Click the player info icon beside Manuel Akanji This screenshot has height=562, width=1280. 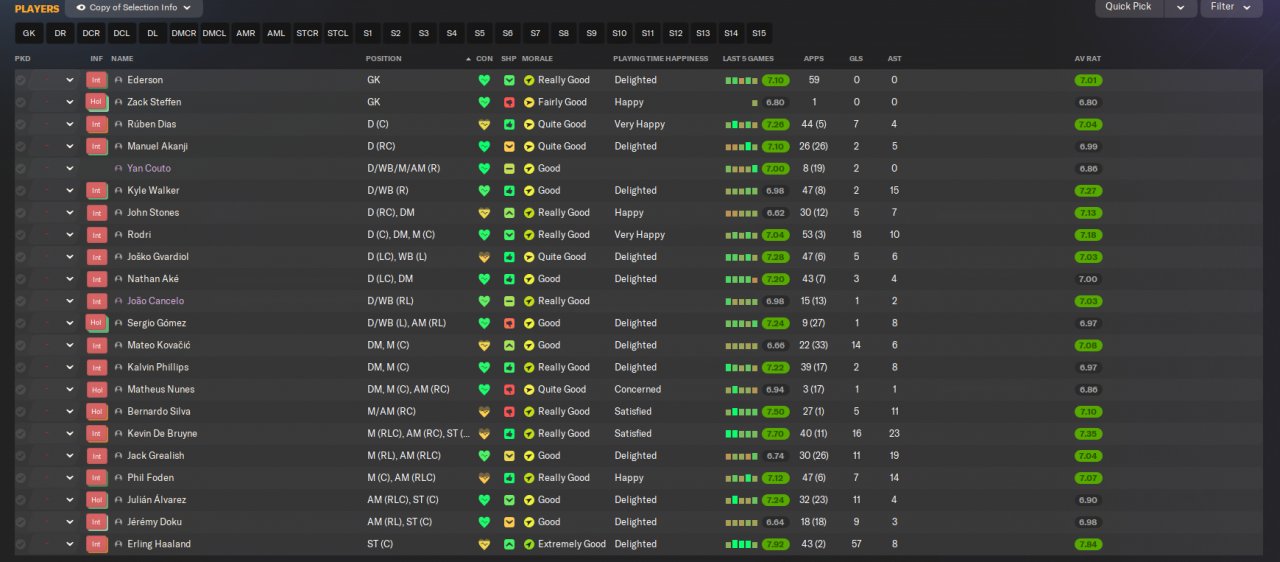[x=118, y=146]
